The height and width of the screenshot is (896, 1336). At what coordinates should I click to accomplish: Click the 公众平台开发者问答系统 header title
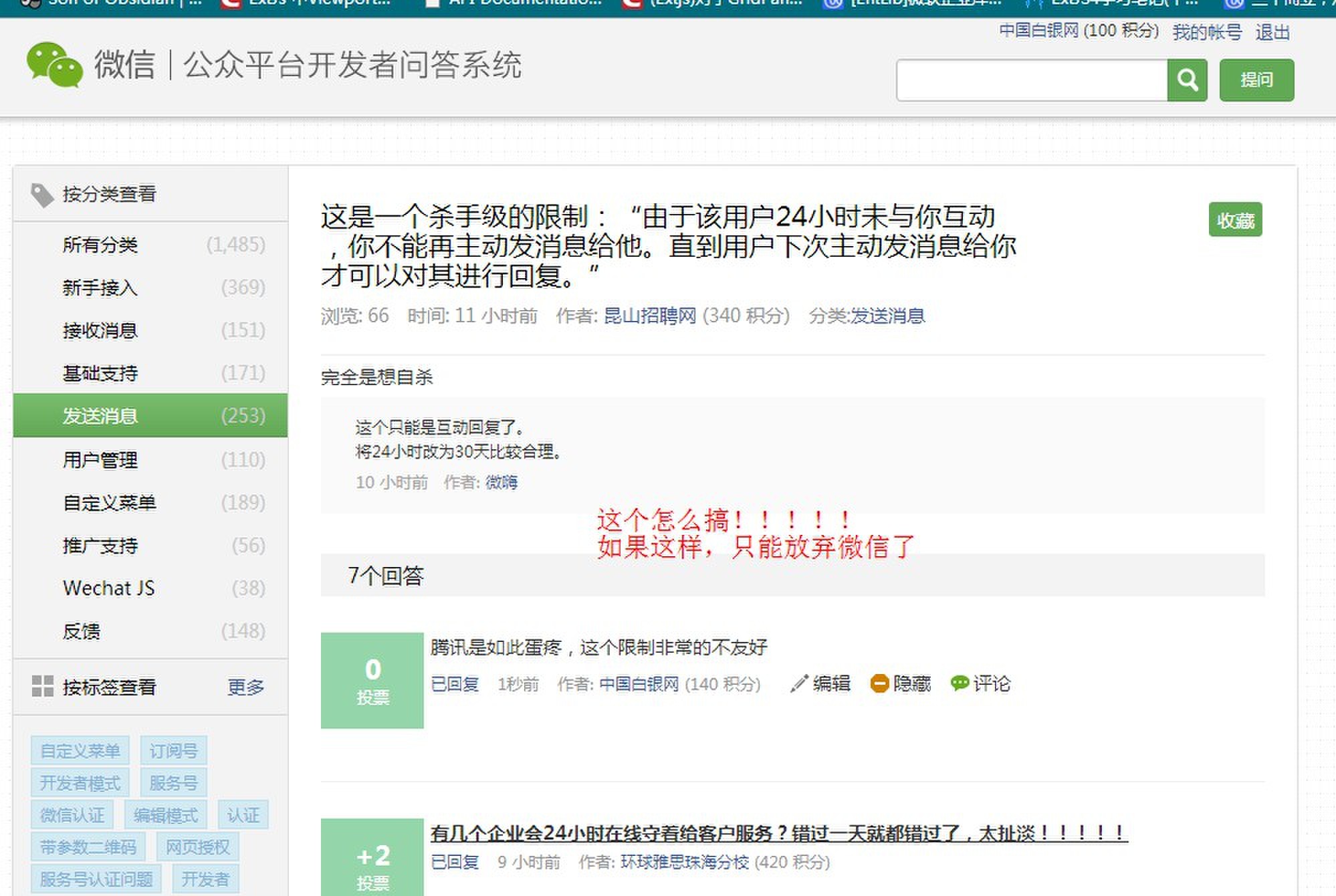[352, 66]
